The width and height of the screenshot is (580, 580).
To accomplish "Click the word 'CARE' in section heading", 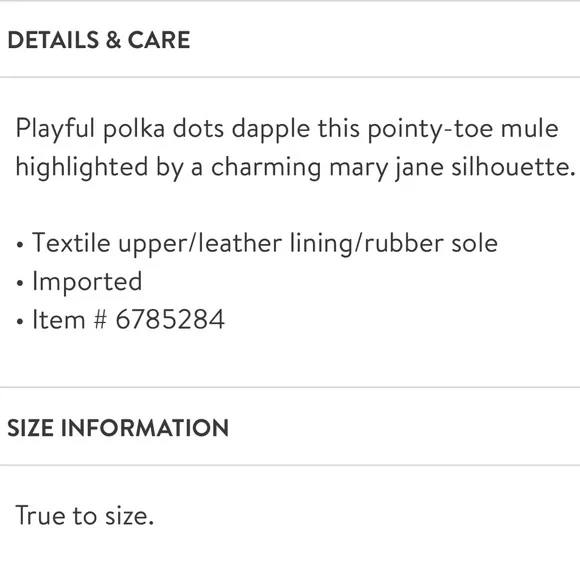I will 159,40.
